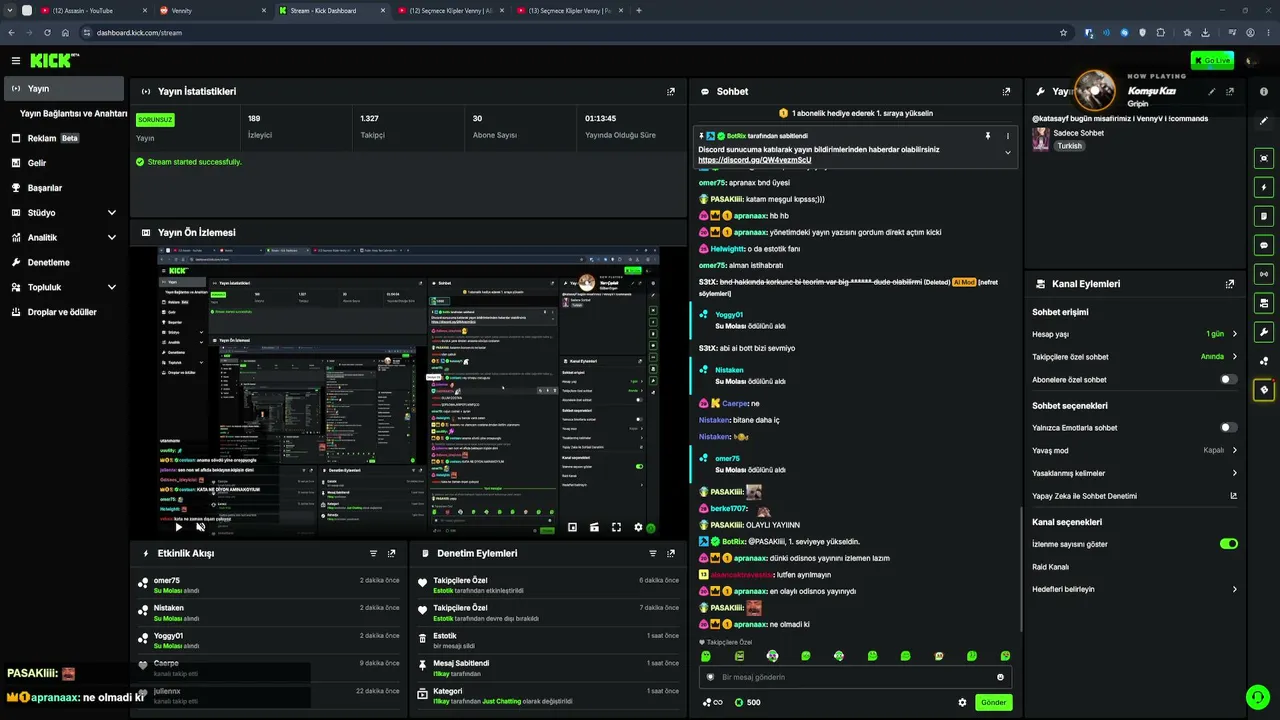The height and width of the screenshot is (720, 1280).
Task: Pop out the Sohbet chat panel
Action: pos(1006,91)
